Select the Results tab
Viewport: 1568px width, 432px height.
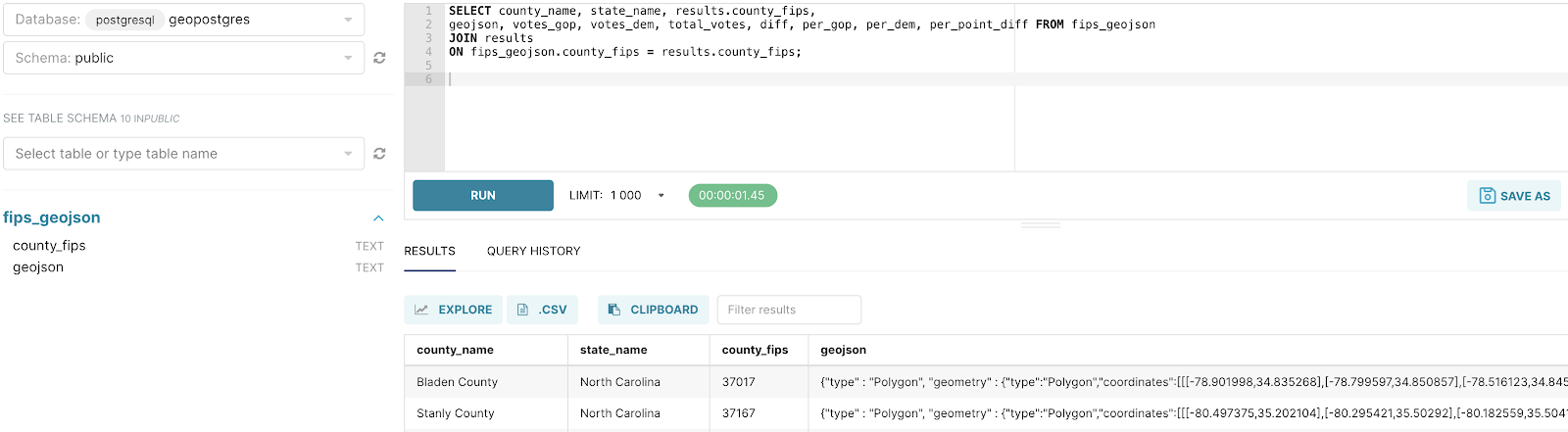point(429,252)
